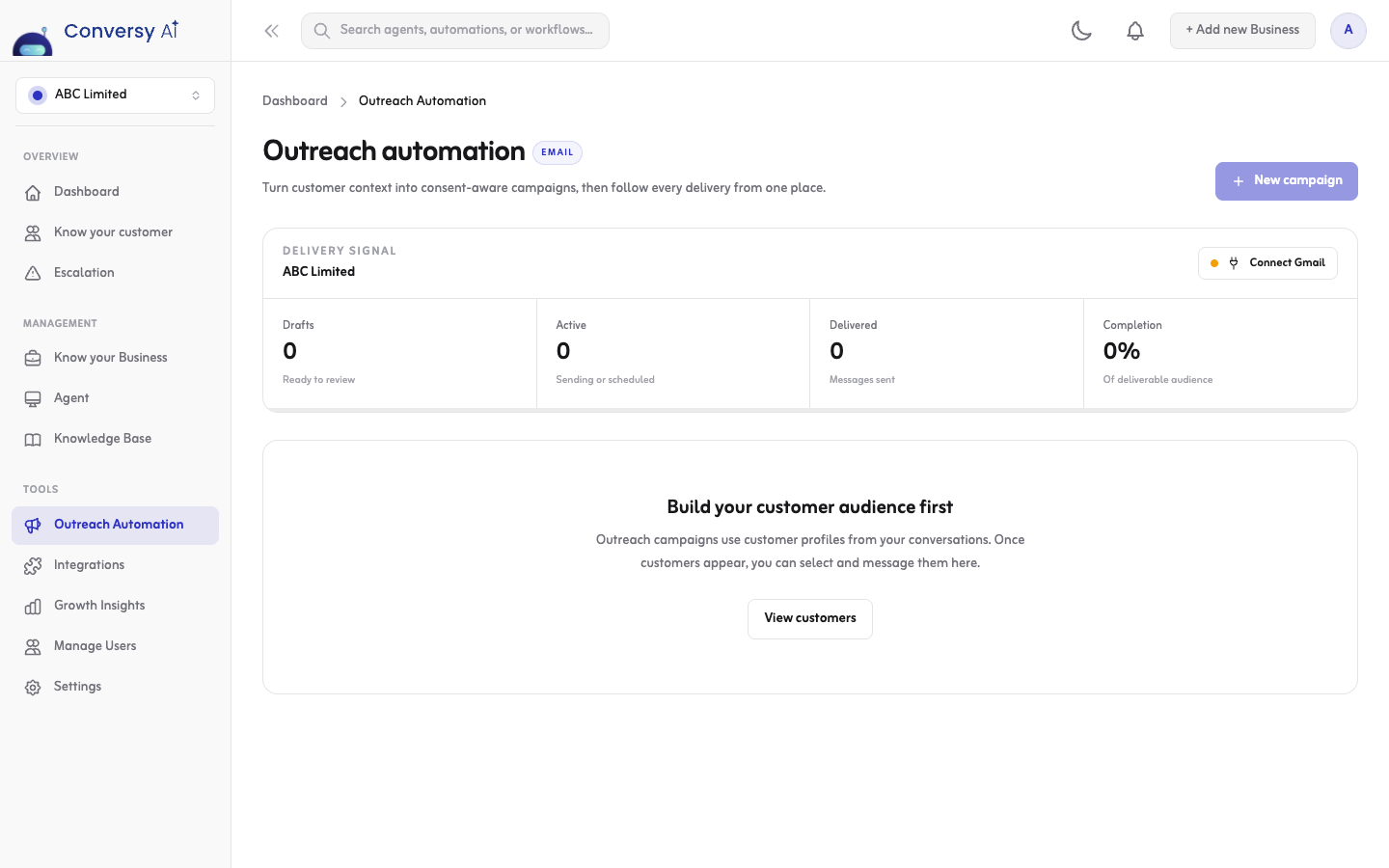Click the 'Of deliverable audience' text
The image size is (1389, 868).
tap(1157, 380)
